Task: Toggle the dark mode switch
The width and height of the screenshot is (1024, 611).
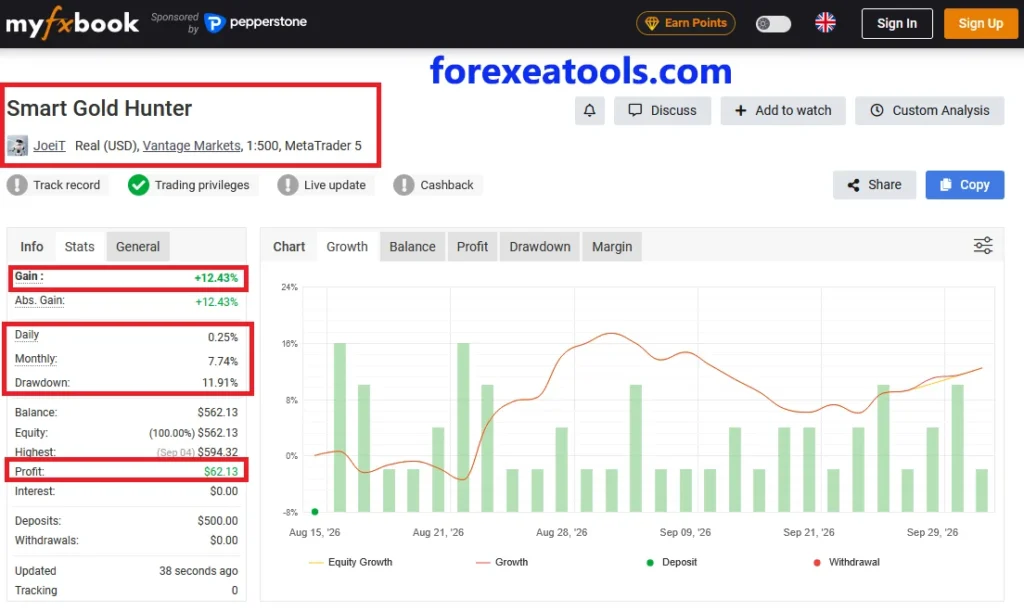Action: 773,24
